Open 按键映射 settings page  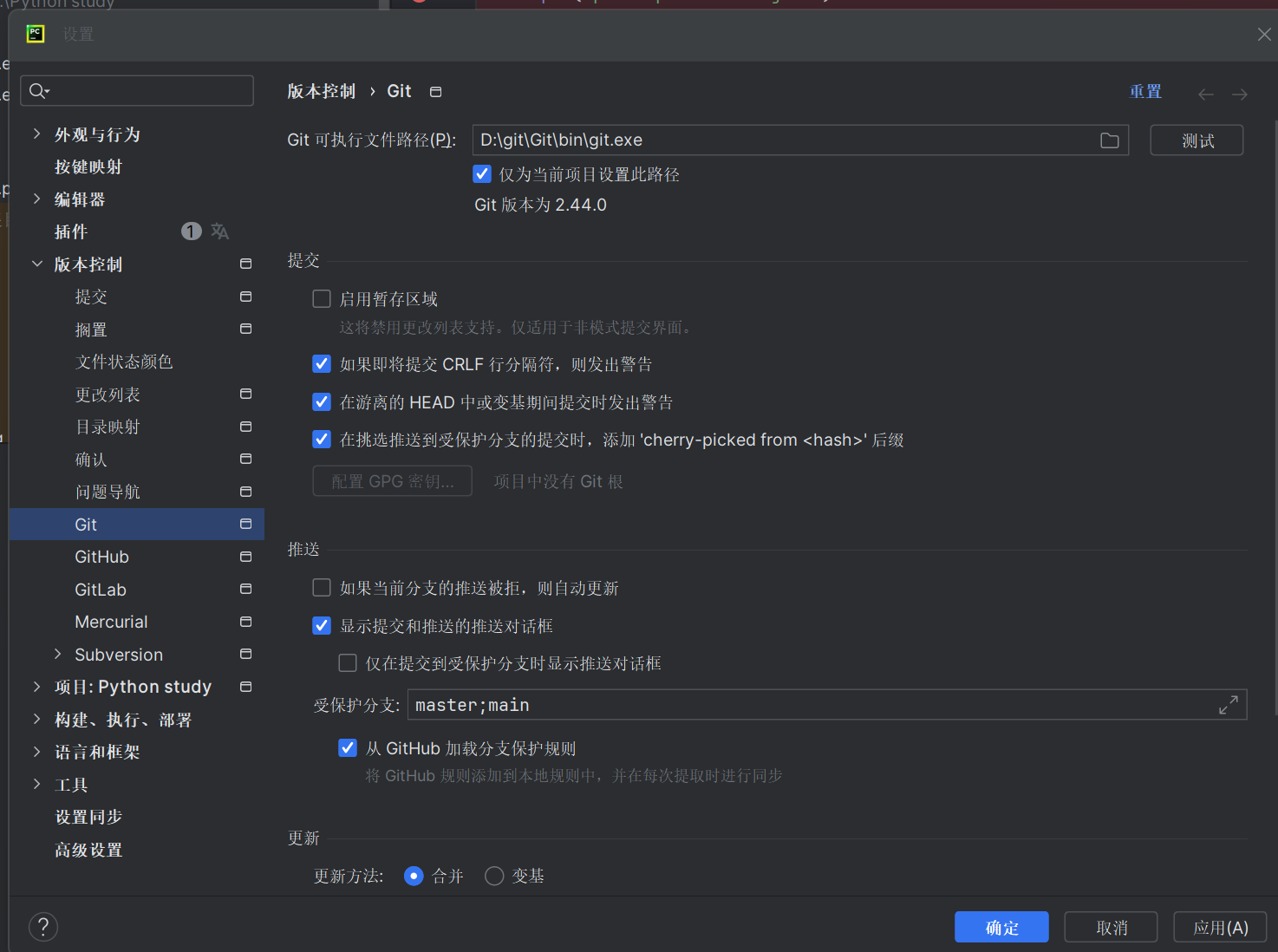(88, 167)
